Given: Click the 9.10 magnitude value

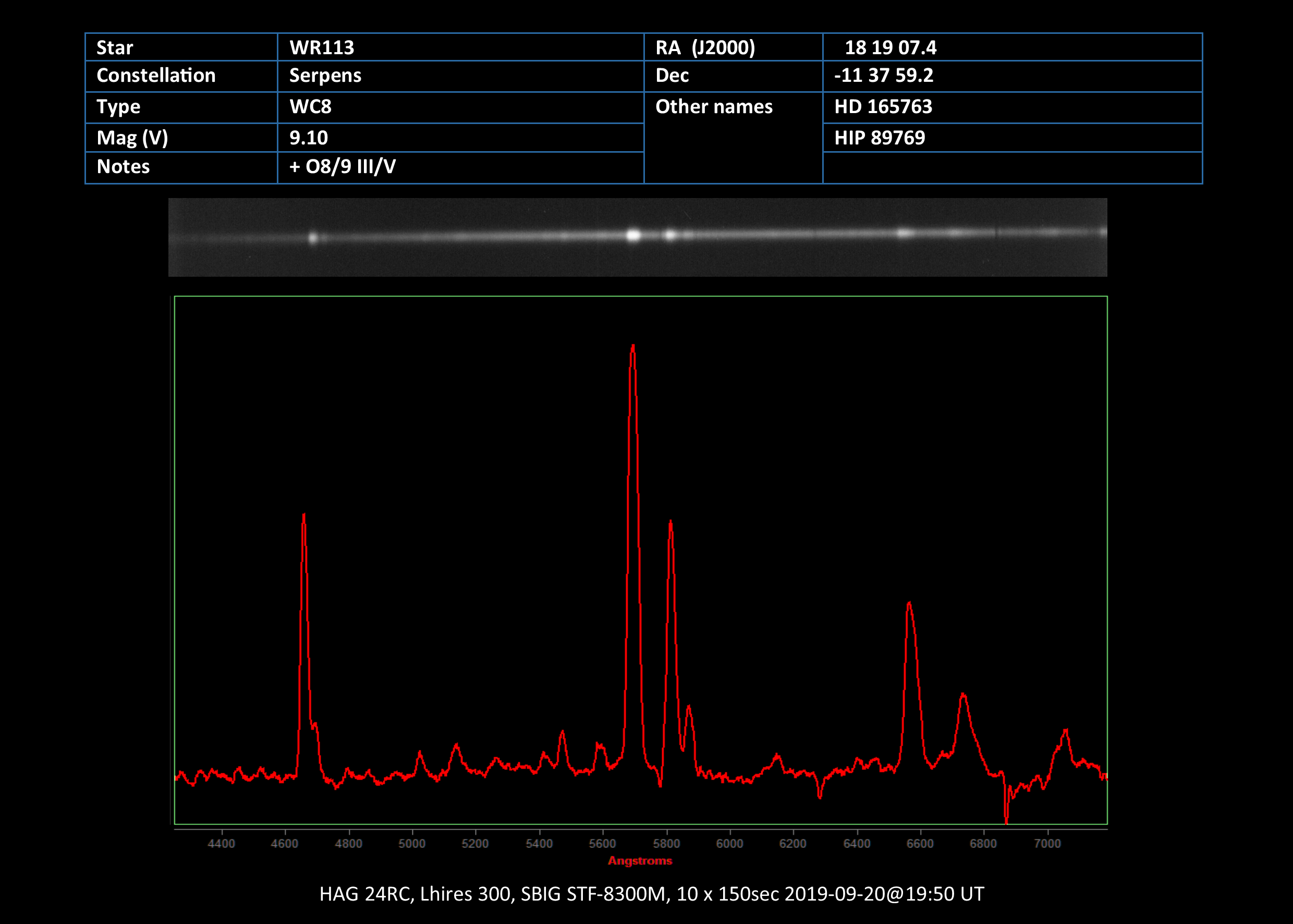Looking at the screenshot, I should 309,138.
